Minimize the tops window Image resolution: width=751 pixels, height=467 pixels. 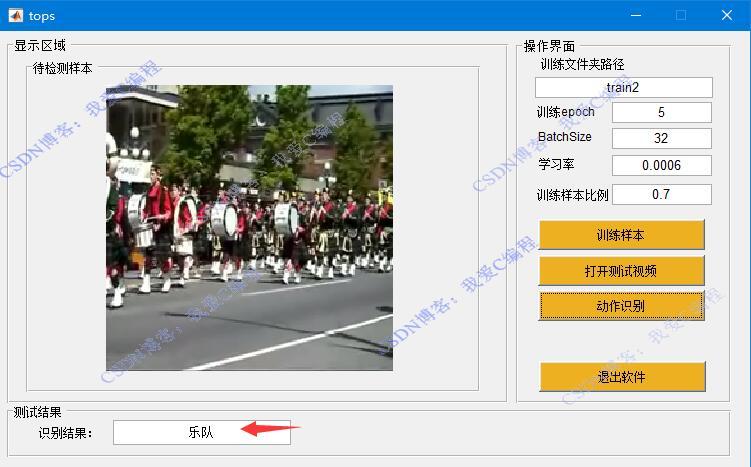pos(636,15)
